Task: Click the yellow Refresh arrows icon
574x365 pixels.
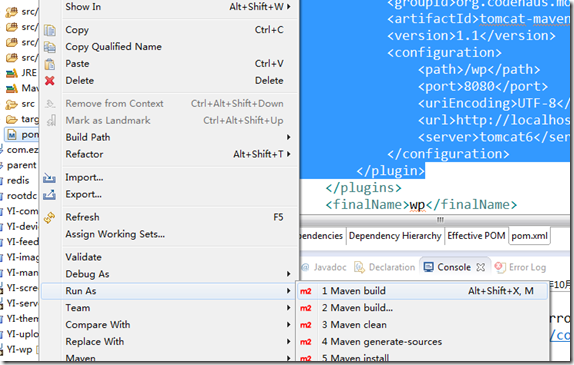Action: coord(49,217)
